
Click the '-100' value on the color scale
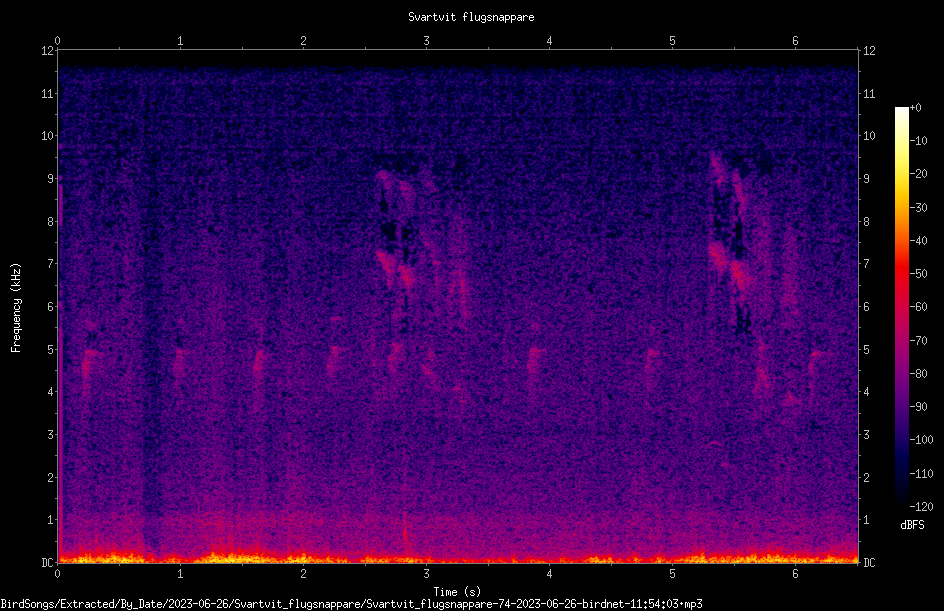point(922,440)
